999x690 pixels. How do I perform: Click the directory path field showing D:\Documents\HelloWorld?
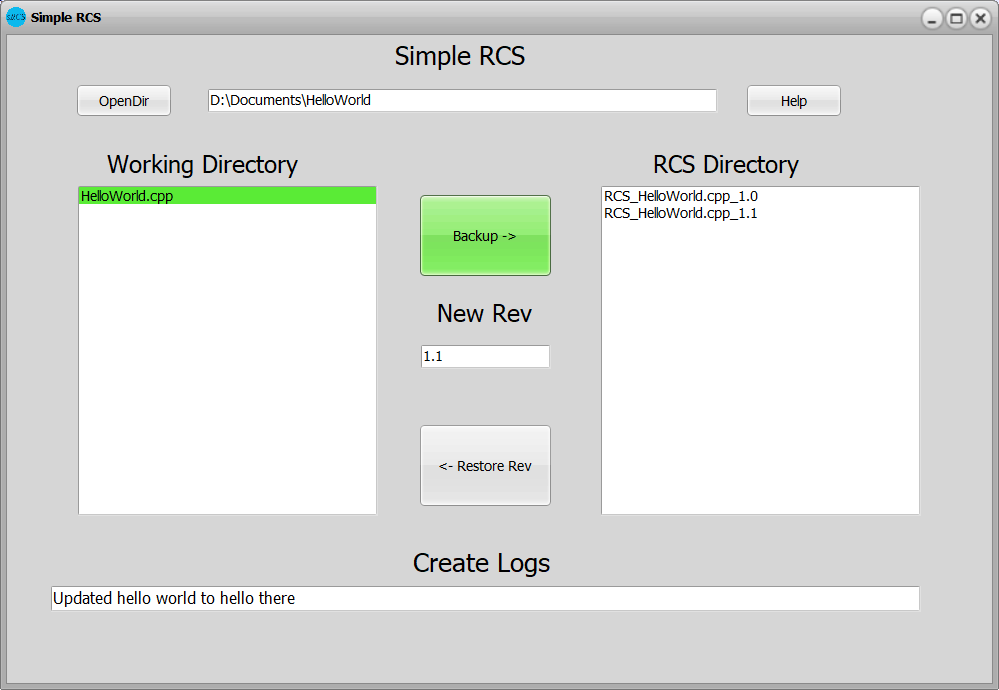coord(462,100)
